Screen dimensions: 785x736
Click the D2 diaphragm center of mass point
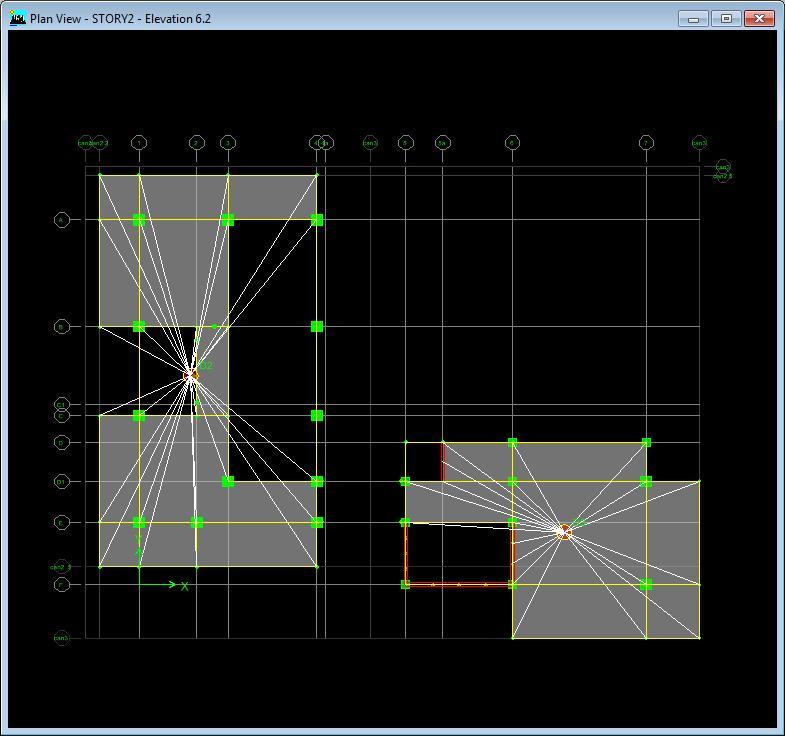tap(191, 376)
